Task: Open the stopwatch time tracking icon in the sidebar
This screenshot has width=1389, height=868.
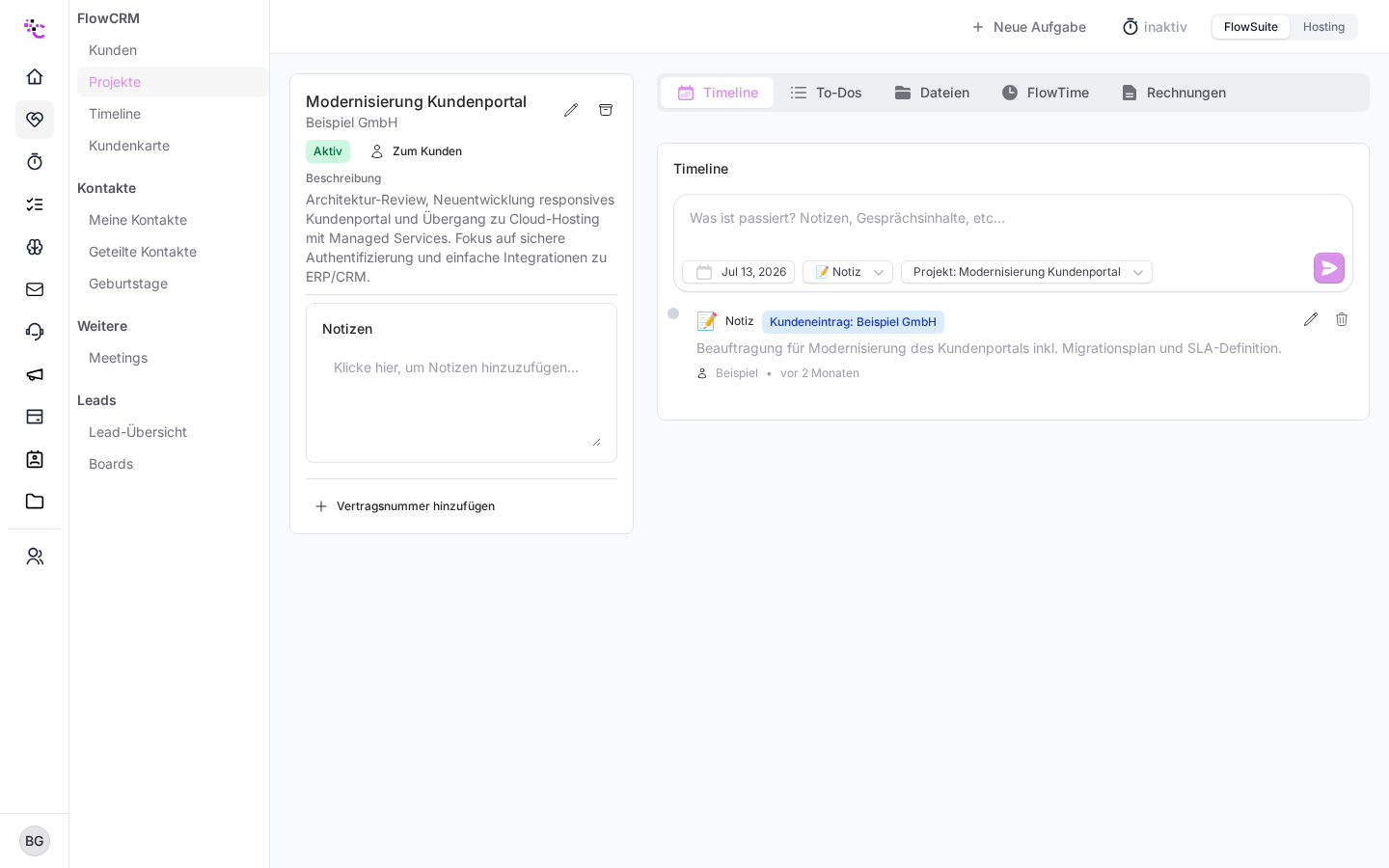Action: coord(35,162)
